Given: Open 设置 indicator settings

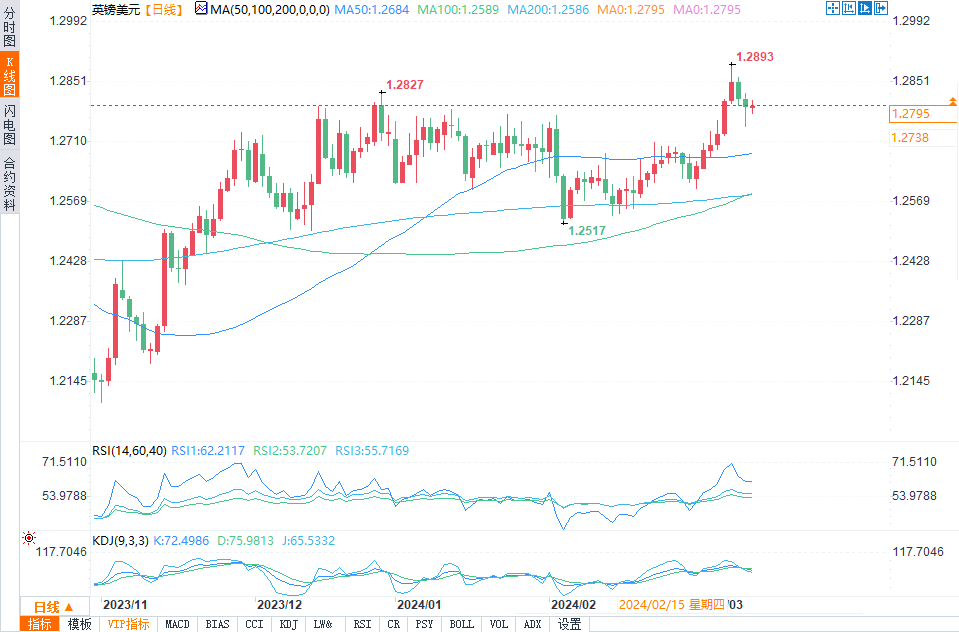Looking at the screenshot, I should coord(569,624).
